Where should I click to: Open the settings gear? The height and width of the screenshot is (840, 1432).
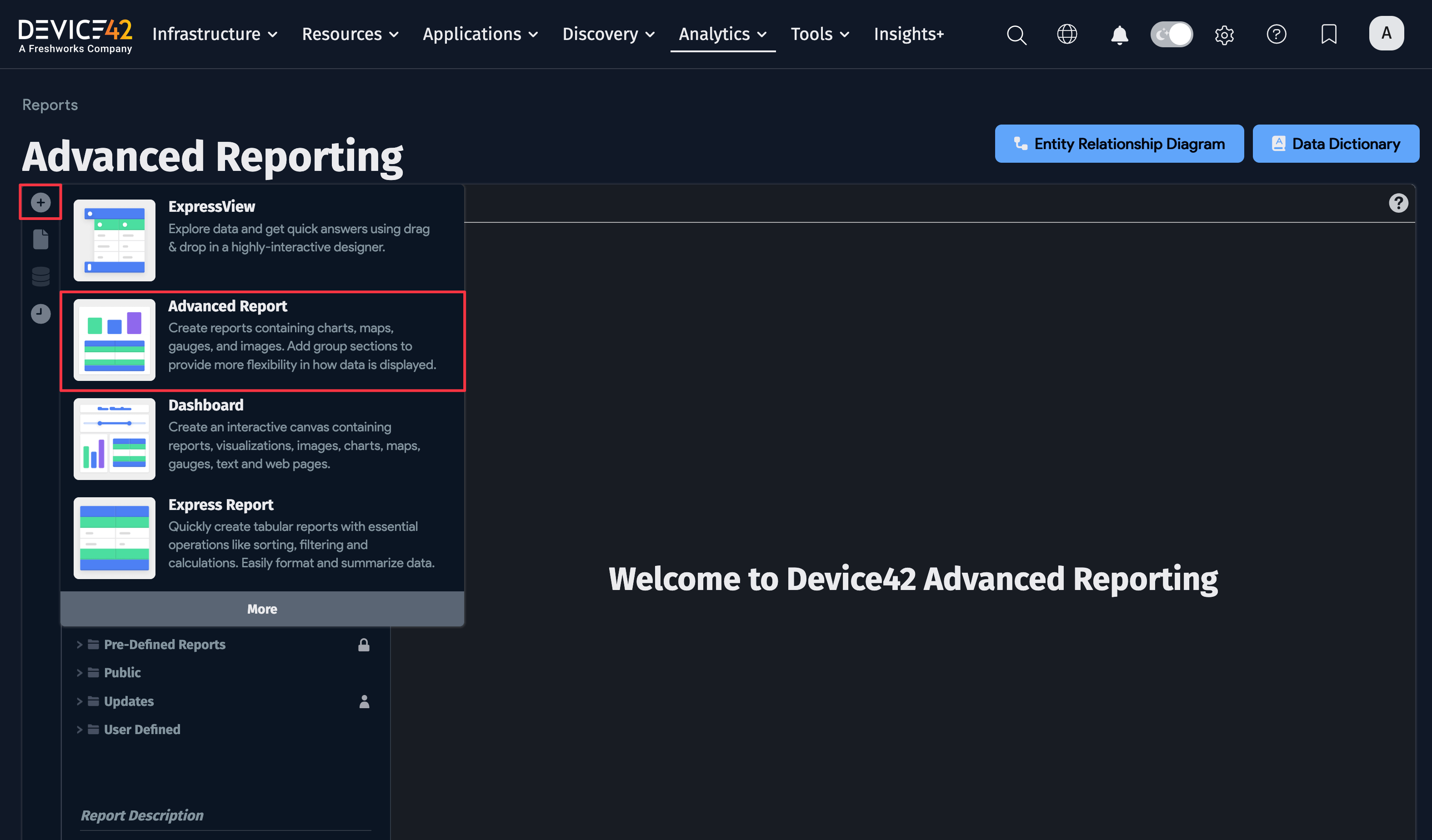1225,35
